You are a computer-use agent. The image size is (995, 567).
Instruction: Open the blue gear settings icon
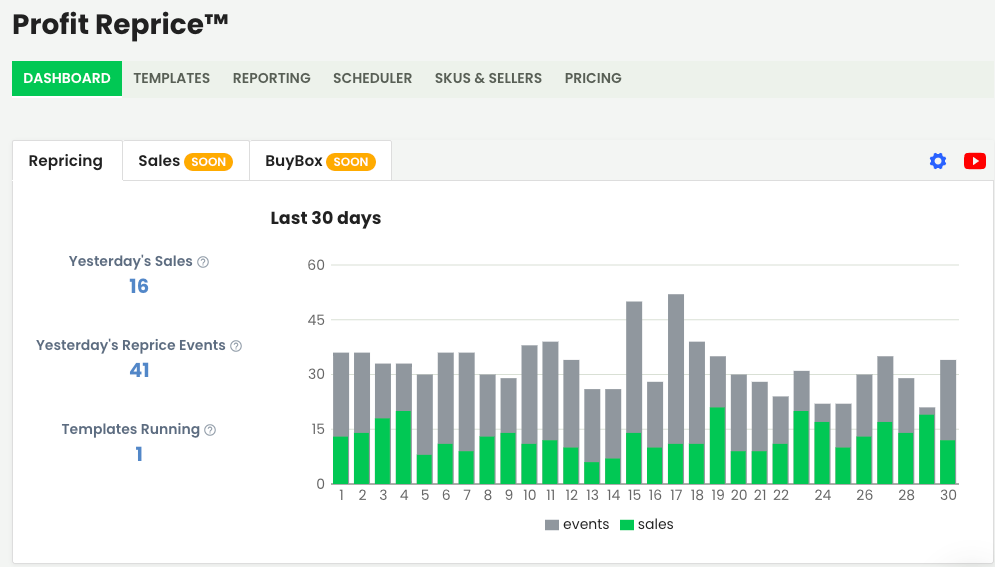pyautogui.click(x=938, y=161)
